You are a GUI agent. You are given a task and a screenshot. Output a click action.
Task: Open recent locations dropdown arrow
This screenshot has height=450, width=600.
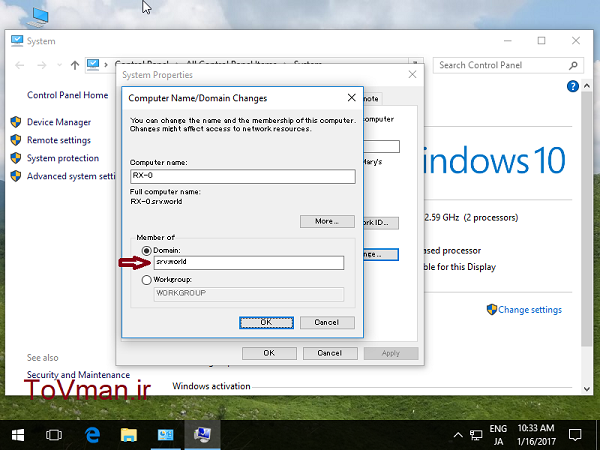[x=59, y=65]
